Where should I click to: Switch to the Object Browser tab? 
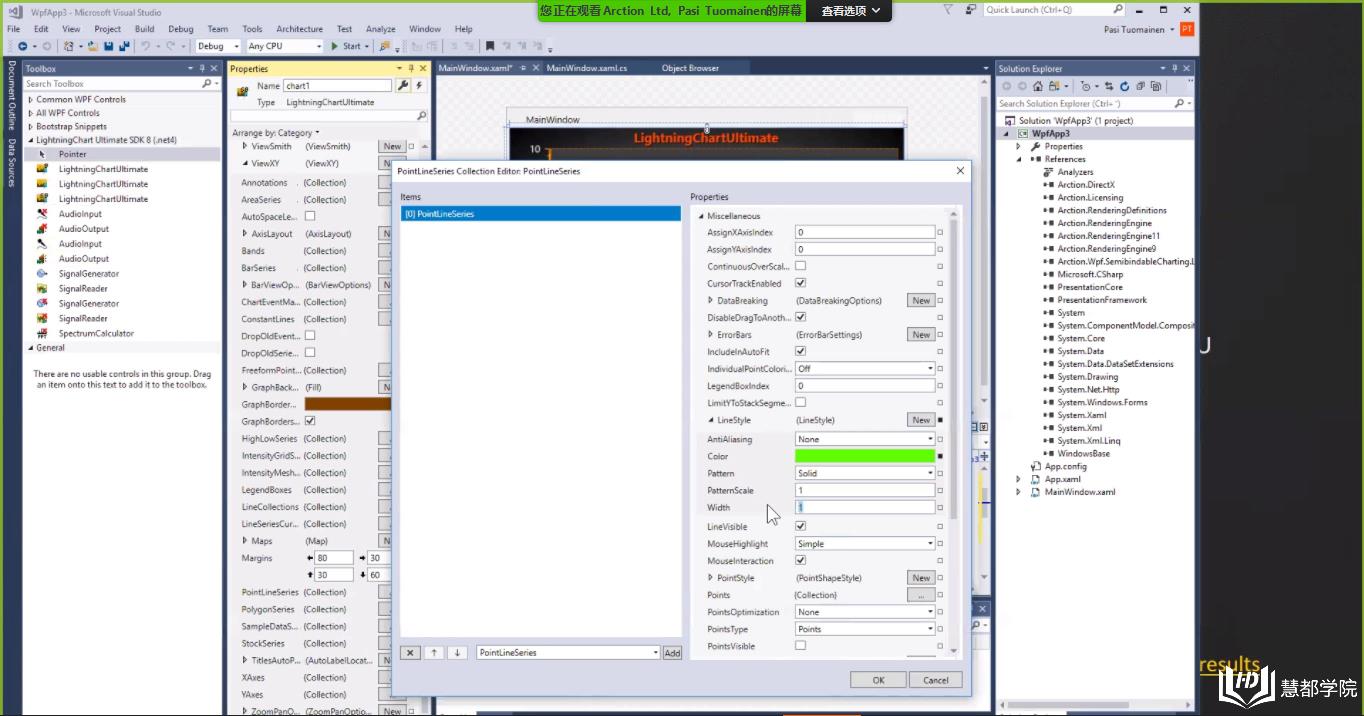pos(690,68)
